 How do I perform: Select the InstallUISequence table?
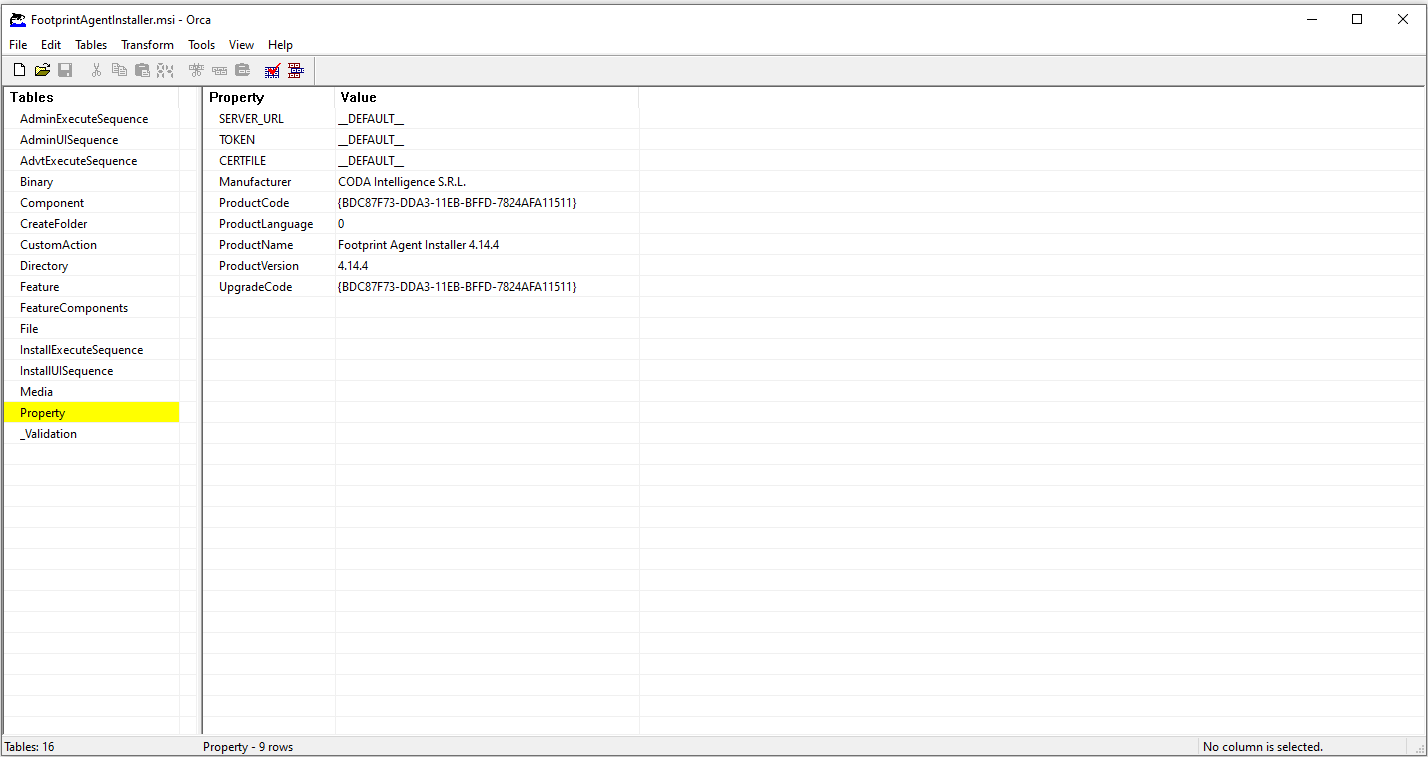click(x=92, y=371)
